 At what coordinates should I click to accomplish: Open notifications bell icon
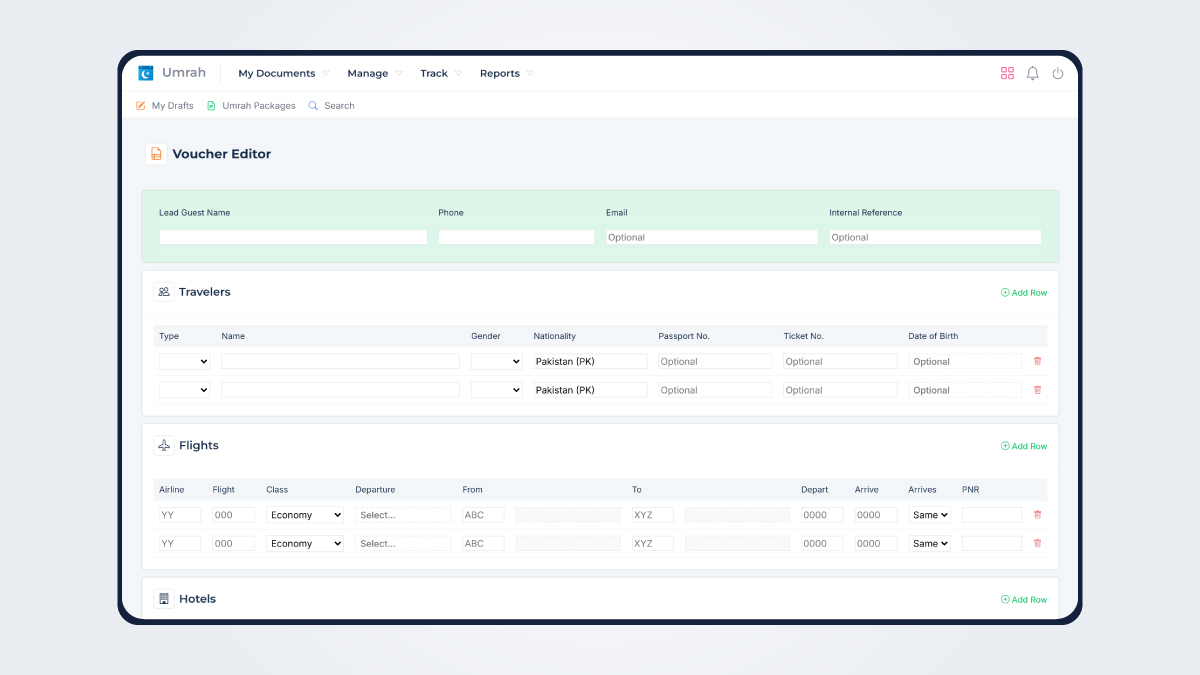1032,73
